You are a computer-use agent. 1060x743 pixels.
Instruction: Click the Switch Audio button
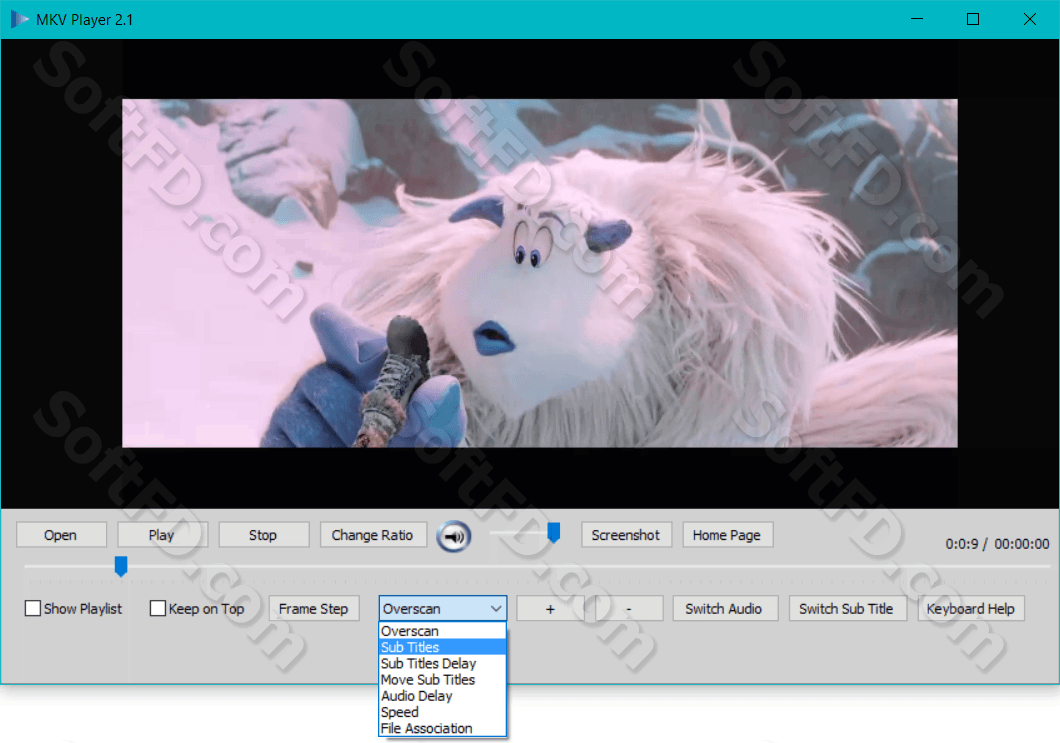725,608
